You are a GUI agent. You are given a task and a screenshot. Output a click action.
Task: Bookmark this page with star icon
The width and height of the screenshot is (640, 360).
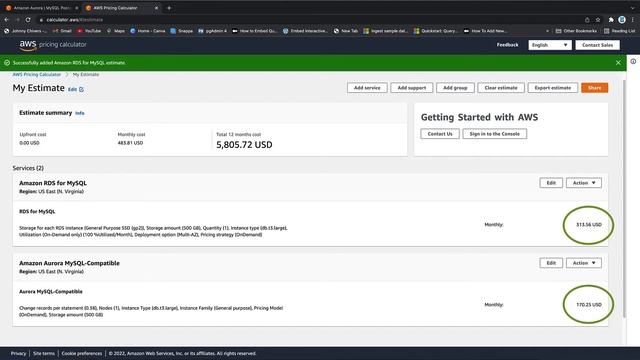coord(598,20)
